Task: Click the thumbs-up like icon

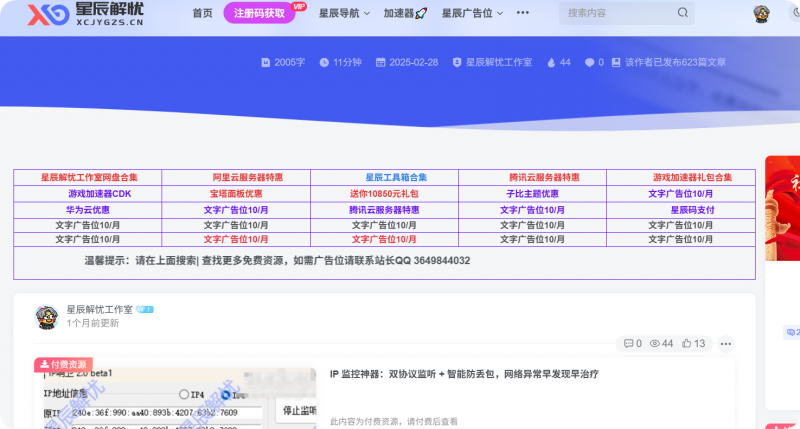Action: point(687,343)
